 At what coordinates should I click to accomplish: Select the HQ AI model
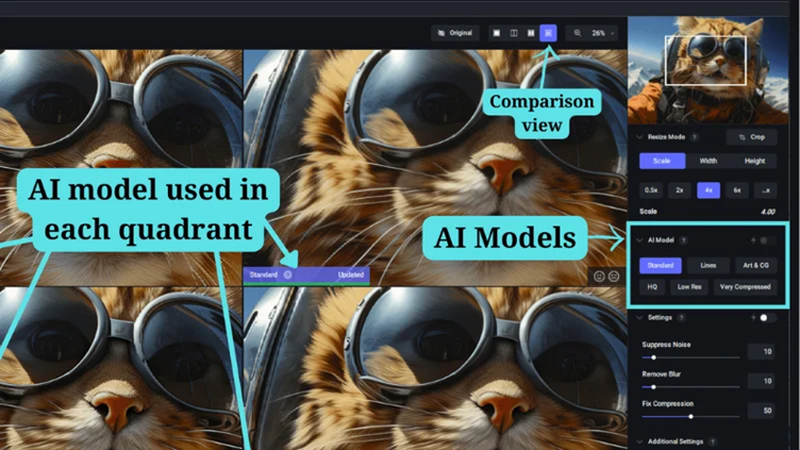pos(653,287)
